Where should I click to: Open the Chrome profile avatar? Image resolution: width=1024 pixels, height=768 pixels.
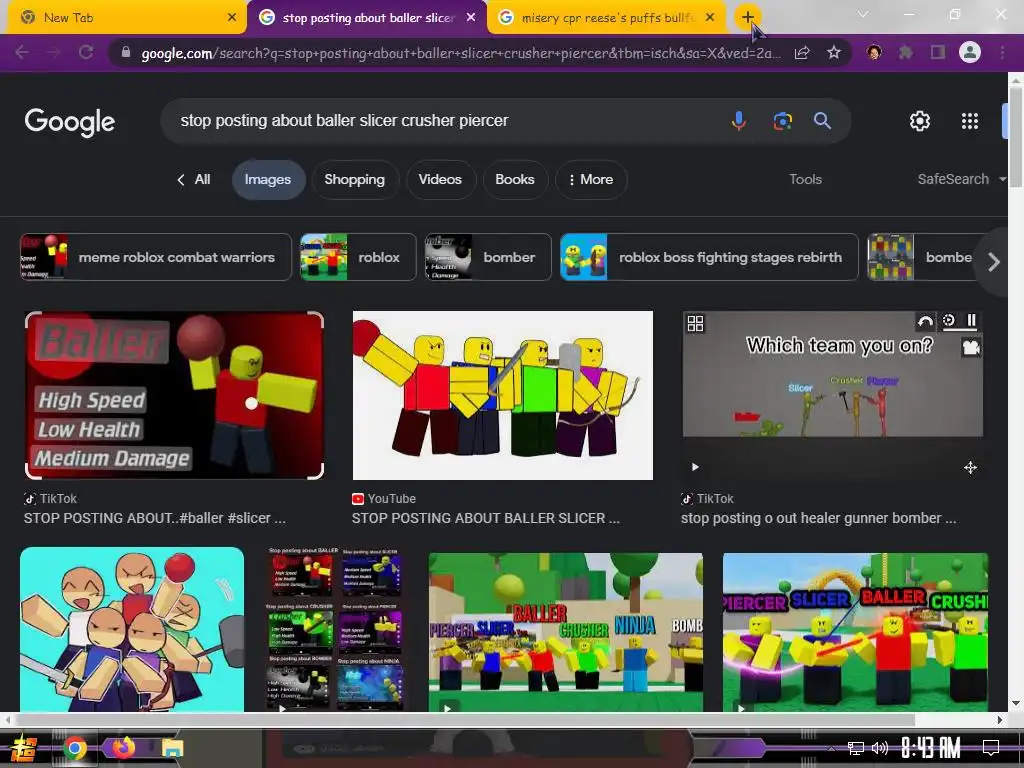[x=970, y=52]
